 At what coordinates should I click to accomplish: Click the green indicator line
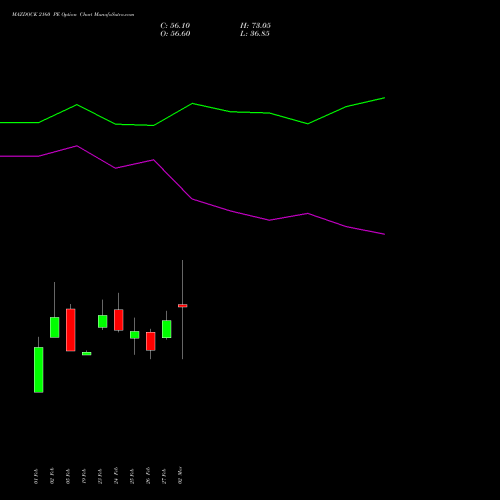click(x=192, y=104)
